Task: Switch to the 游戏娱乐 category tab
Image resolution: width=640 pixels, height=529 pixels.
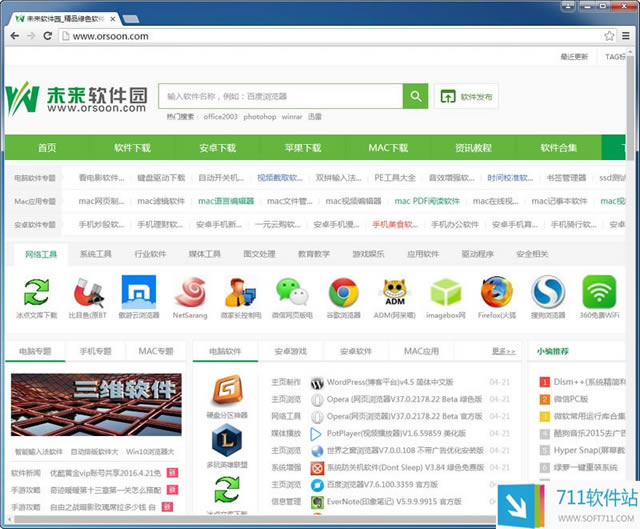Action: [369, 254]
